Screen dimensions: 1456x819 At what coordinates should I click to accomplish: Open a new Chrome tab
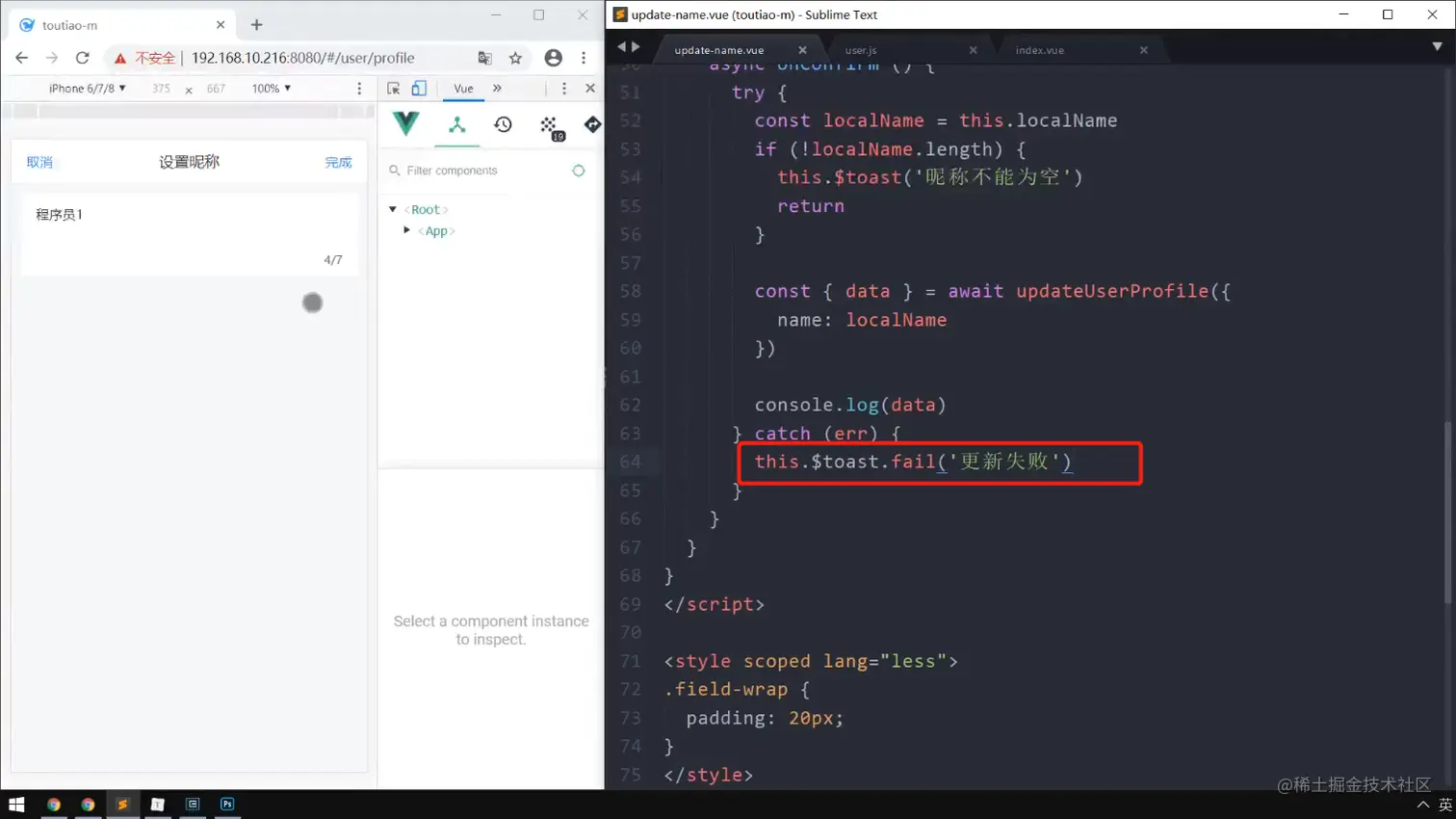pyautogui.click(x=256, y=25)
